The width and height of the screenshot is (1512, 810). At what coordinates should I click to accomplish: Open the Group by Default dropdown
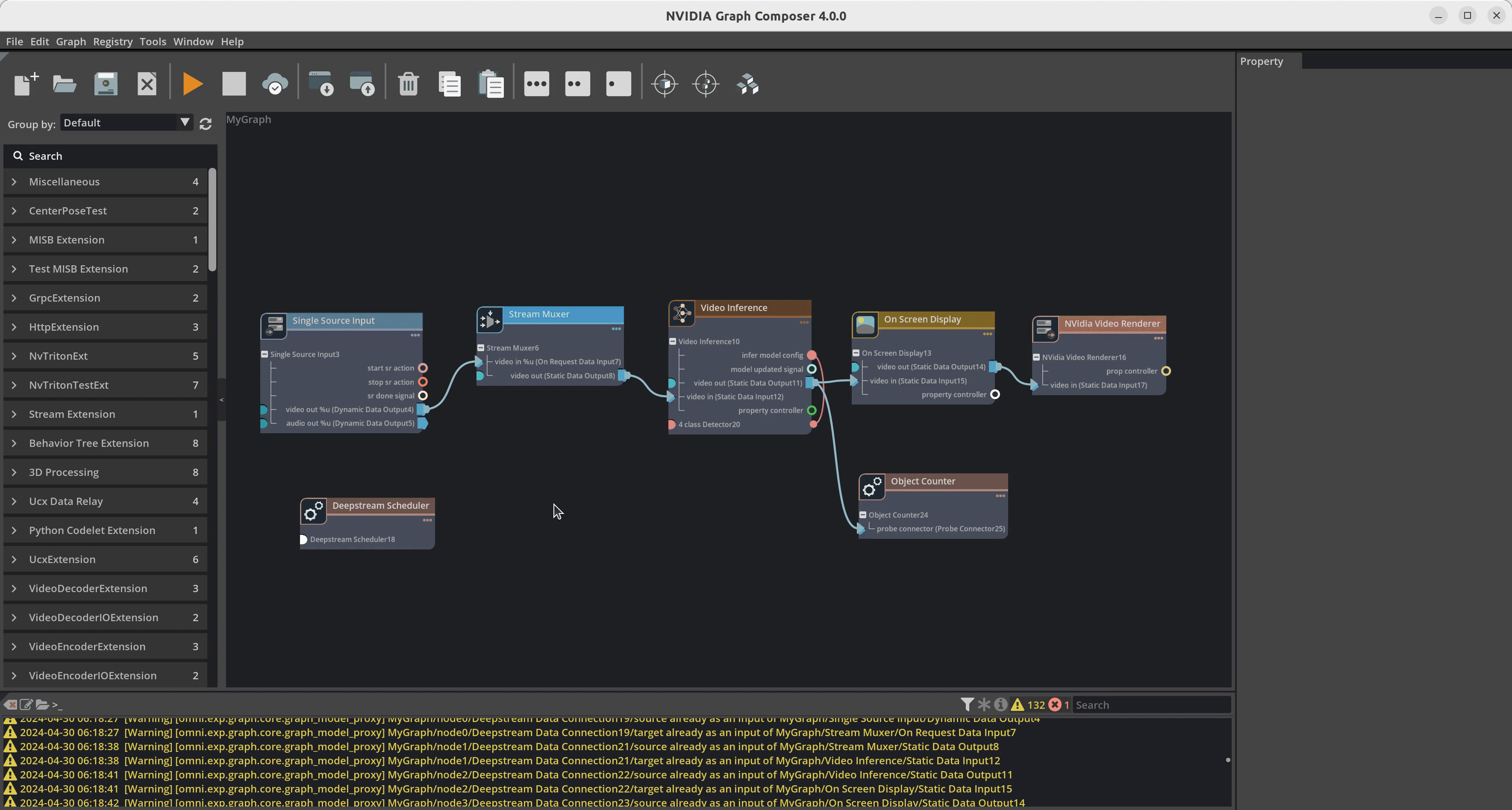(x=126, y=123)
